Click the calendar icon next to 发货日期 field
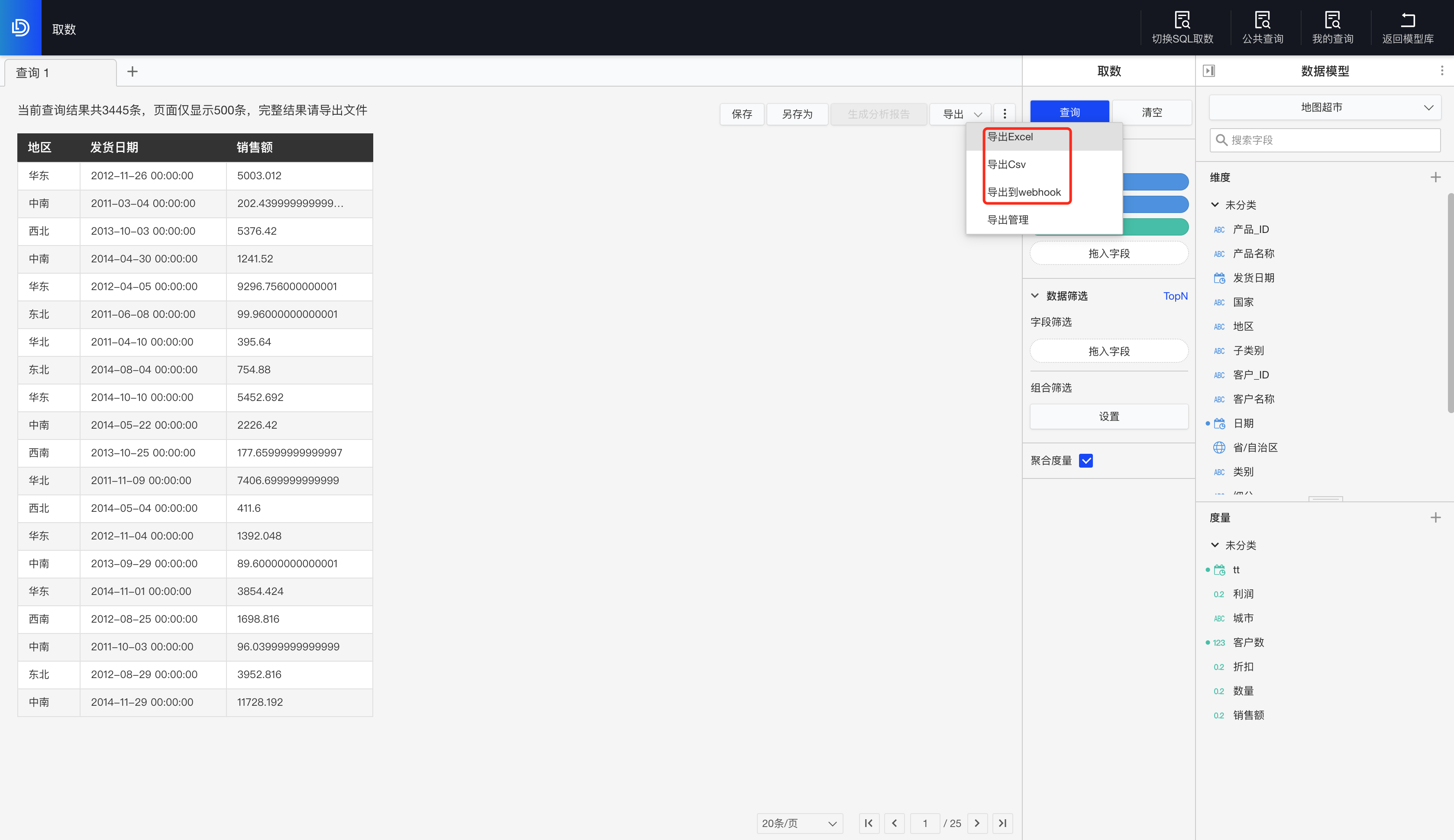Screen dimensions: 1454x840 click(x=1219, y=278)
